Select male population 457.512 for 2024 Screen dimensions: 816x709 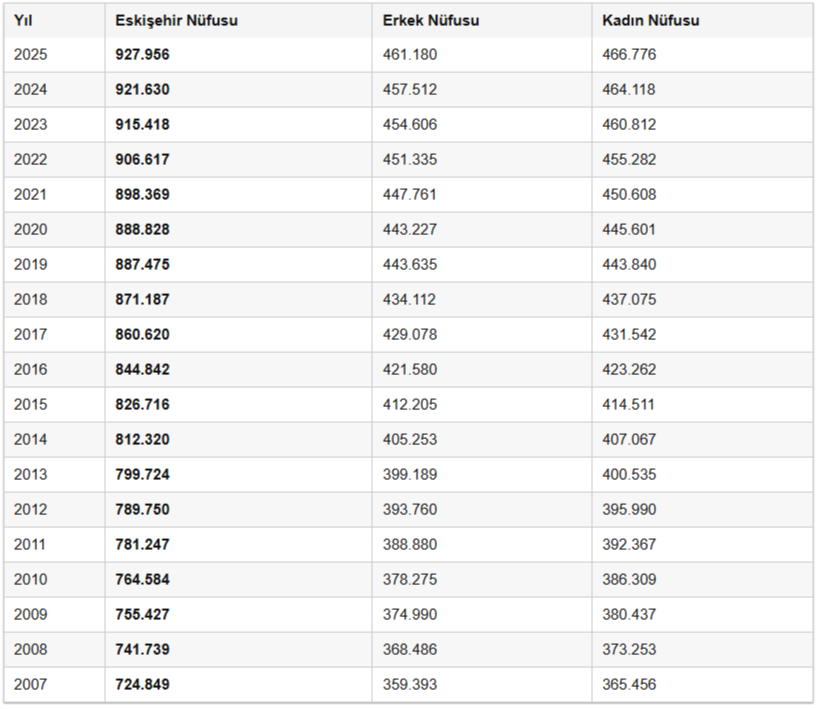click(x=410, y=90)
